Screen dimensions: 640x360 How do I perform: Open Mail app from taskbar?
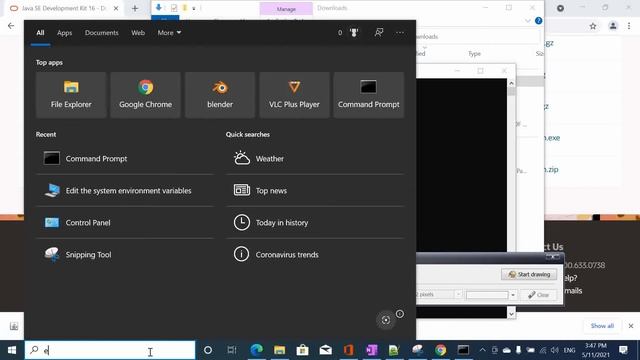(x=326, y=350)
